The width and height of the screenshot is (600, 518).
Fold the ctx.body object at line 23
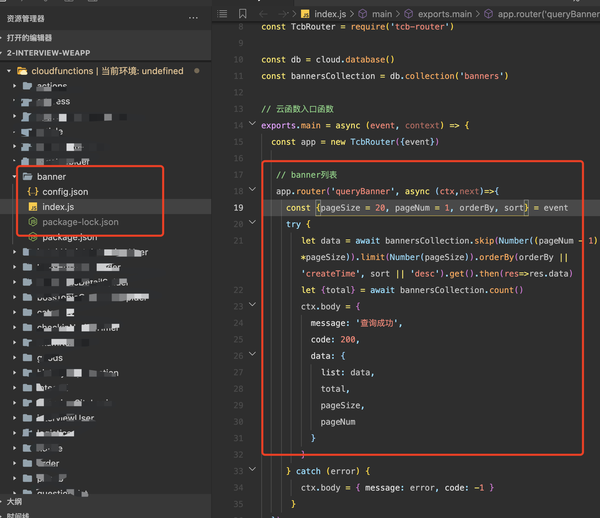[252, 305]
